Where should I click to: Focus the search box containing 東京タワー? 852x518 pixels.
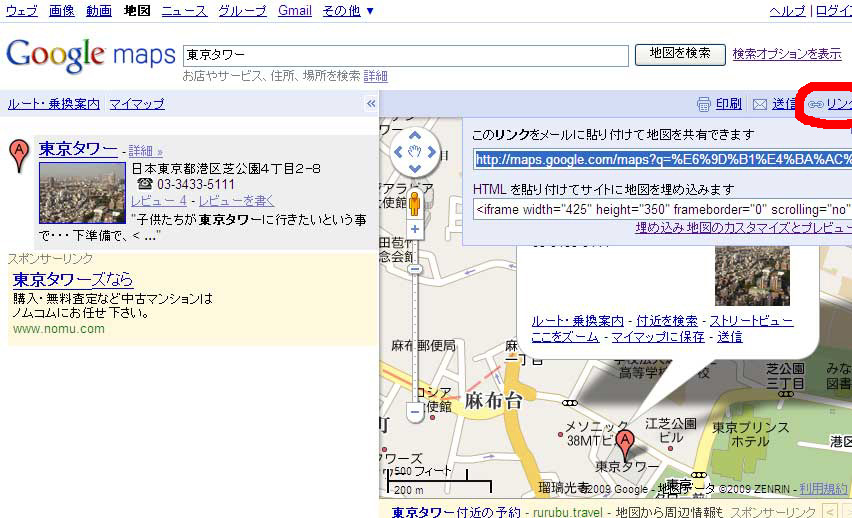[x=405, y=55]
